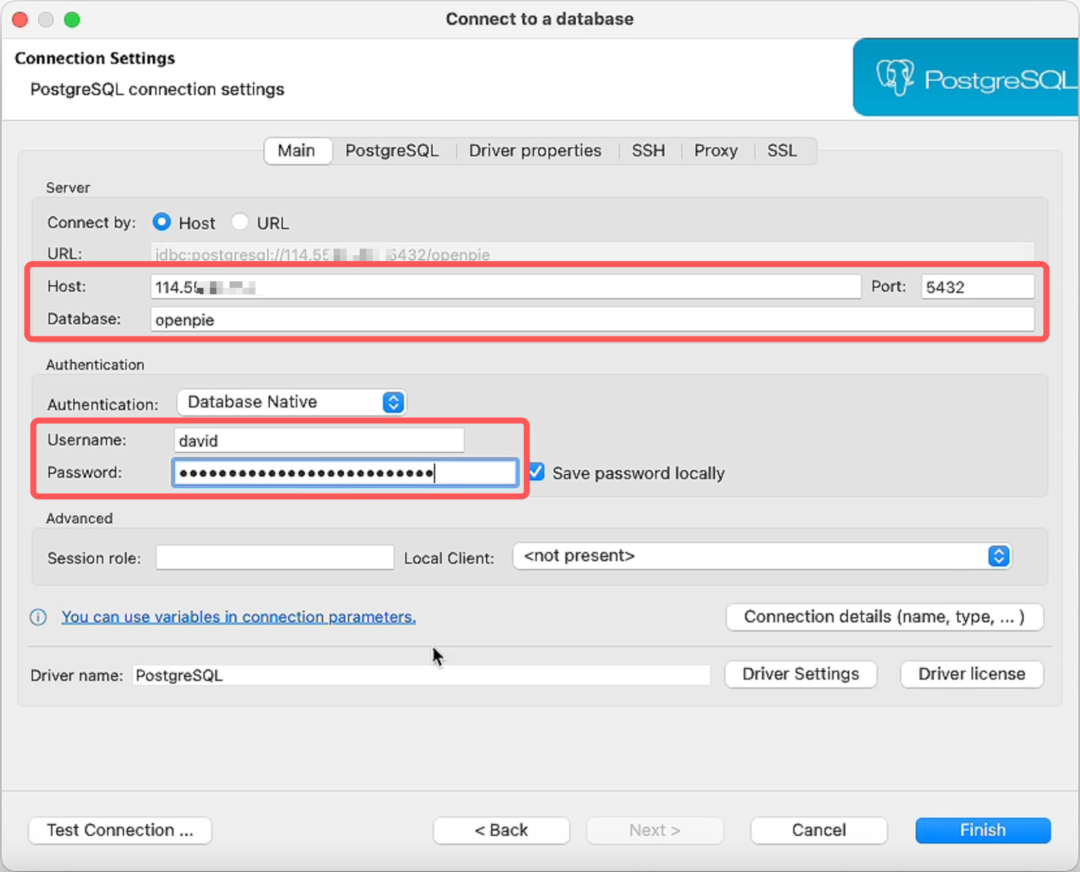The height and width of the screenshot is (872, 1080).
Task: Uncheck Save password locally checkbox
Action: (x=537, y=472)
